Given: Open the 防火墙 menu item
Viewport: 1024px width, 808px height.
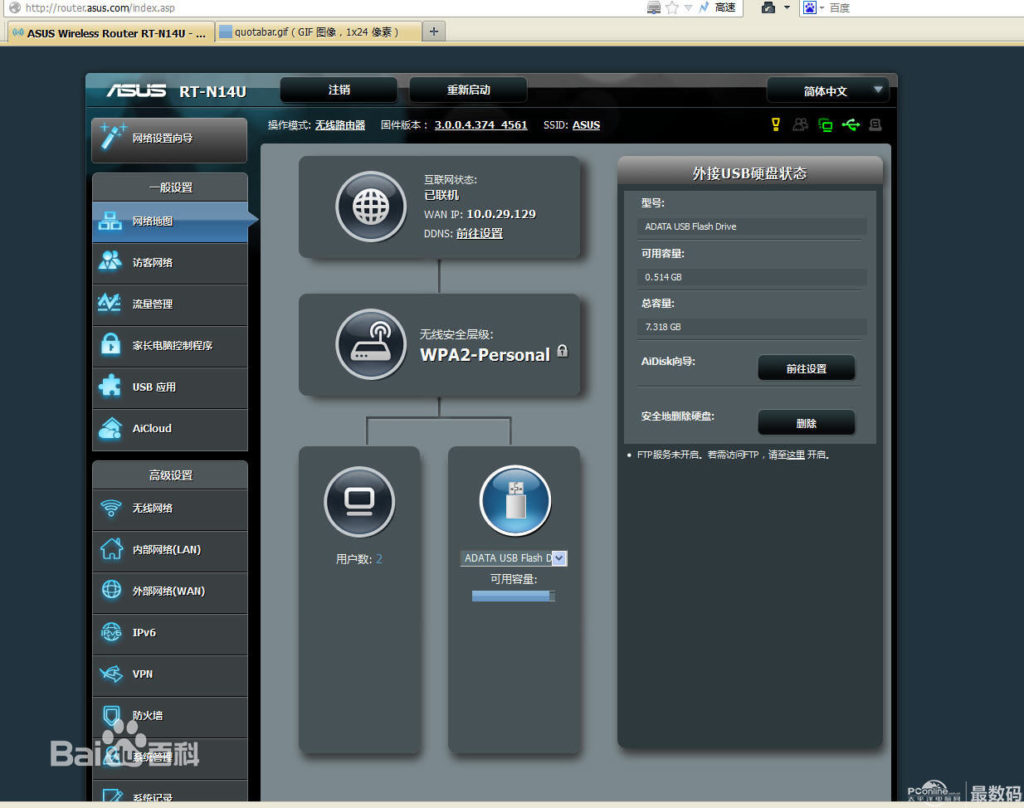Looking at the screenshot, I should (170, 715).
